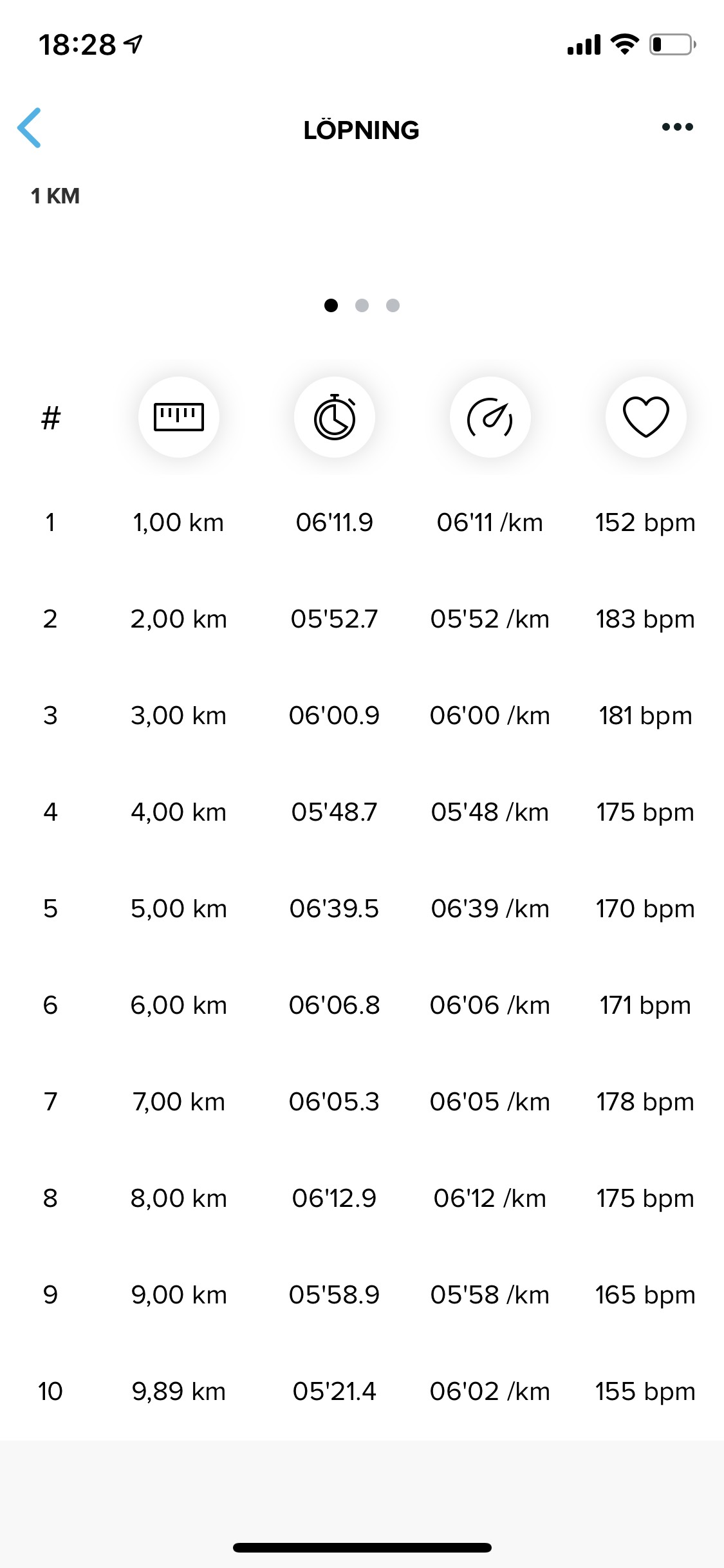Tap the 18:28 clock in status bar
The image size is (724, 1568).
click(77, 44)
